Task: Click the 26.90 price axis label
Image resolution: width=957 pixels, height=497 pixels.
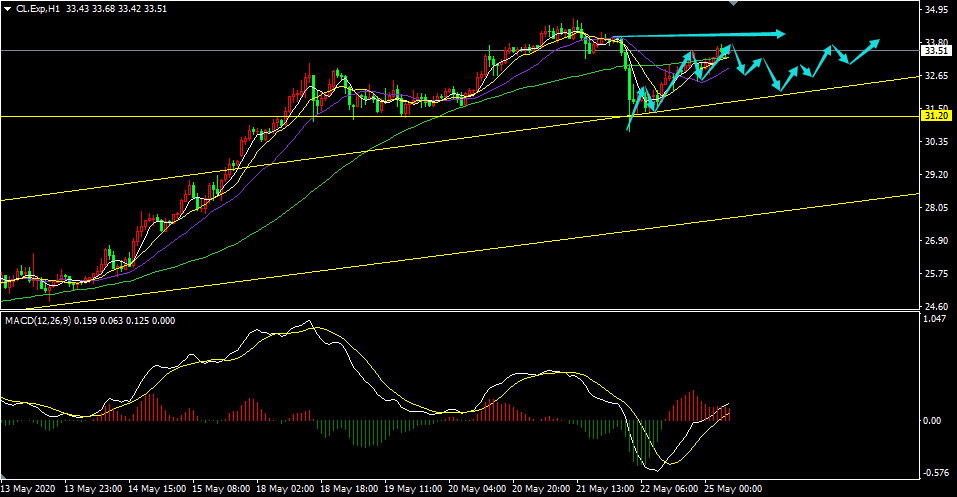Action: point(936,241)
